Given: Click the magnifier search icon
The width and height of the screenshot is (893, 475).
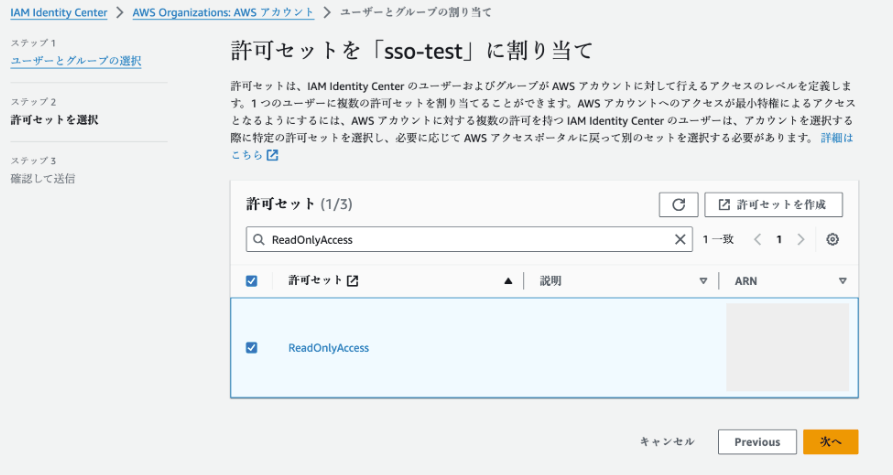Looking at the screenshot, I should coord(259,240).
